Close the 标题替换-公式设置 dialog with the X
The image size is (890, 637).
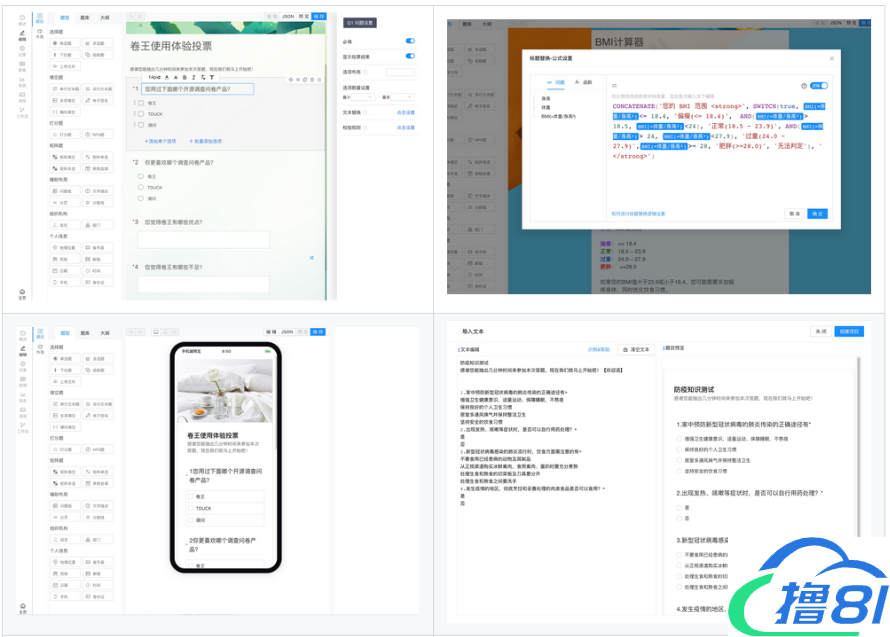(830, 58)
